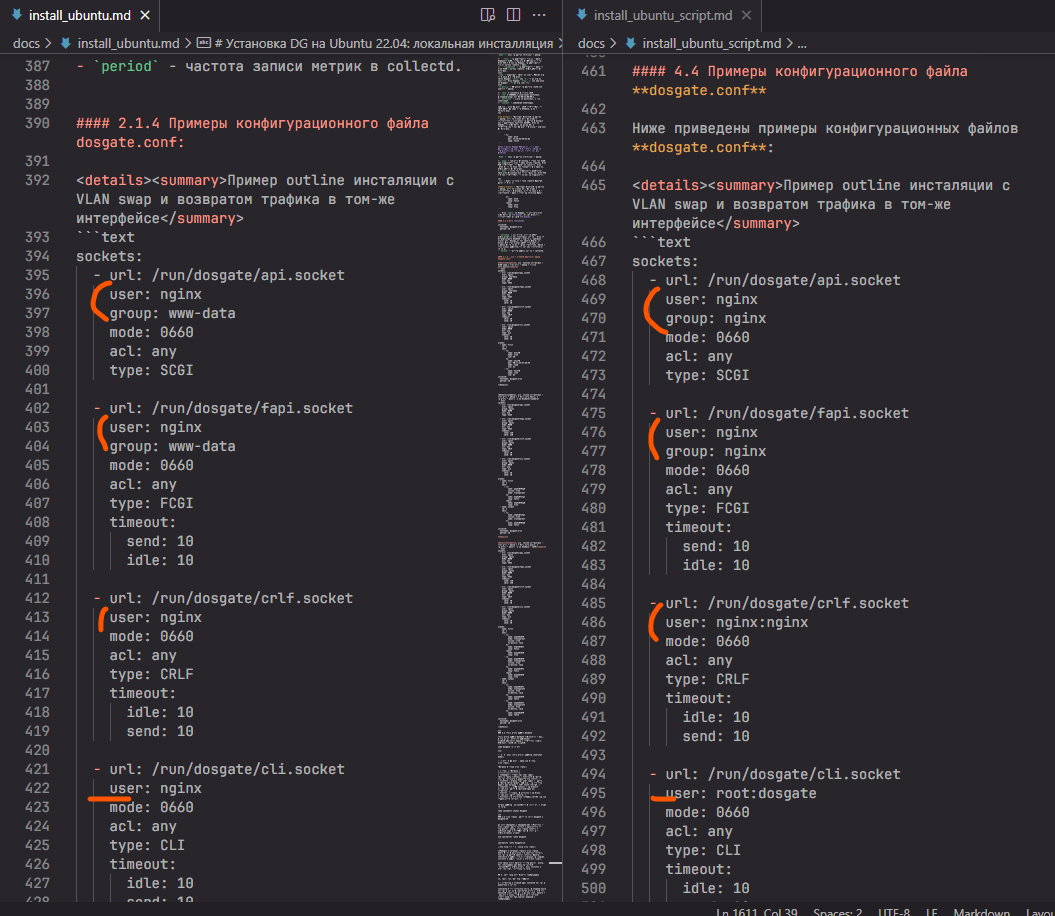This screenshot has height=916, width=1055.
Task: Click '```text' on line 393
Action: pos(105,238)
